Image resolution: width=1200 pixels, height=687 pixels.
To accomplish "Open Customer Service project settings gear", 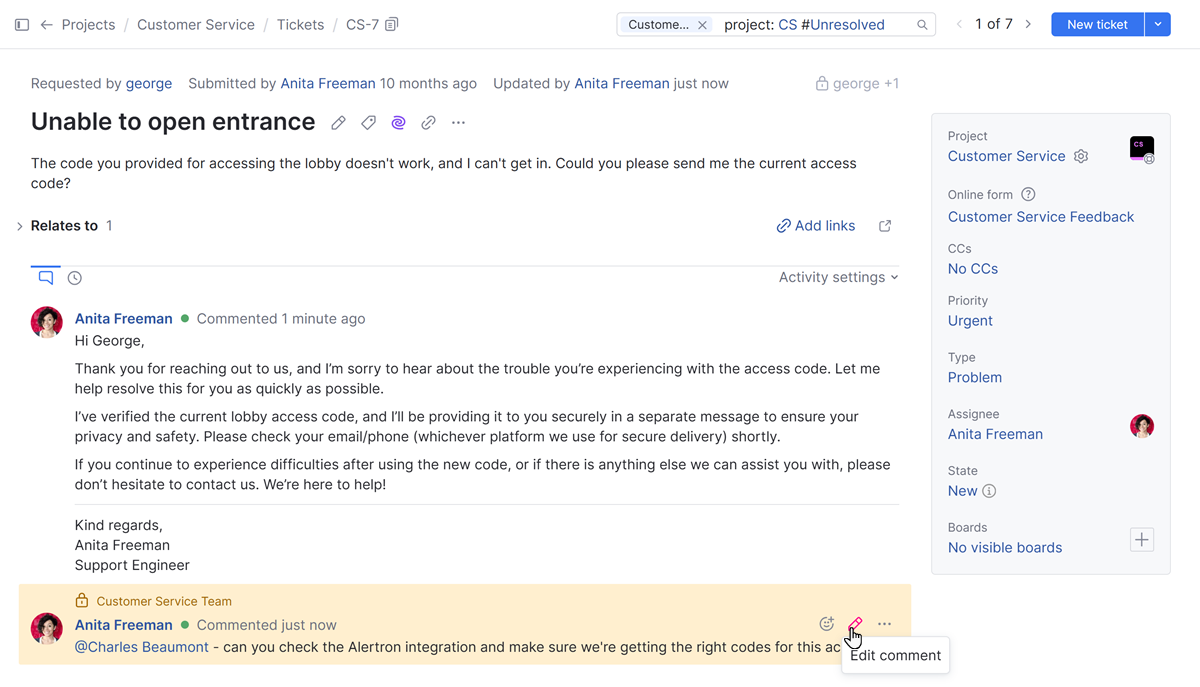I will coord(1080,157).
